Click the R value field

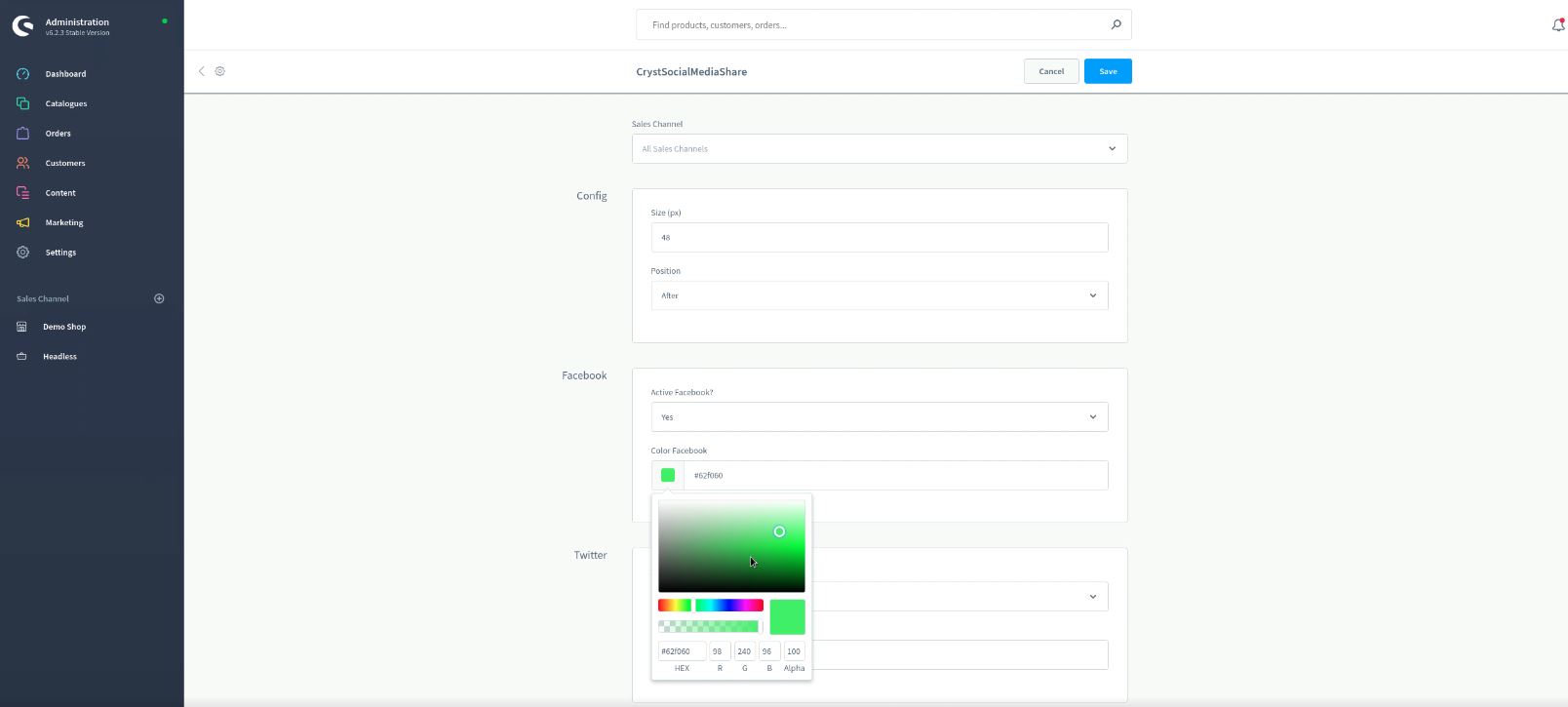(x=720, y=651)
